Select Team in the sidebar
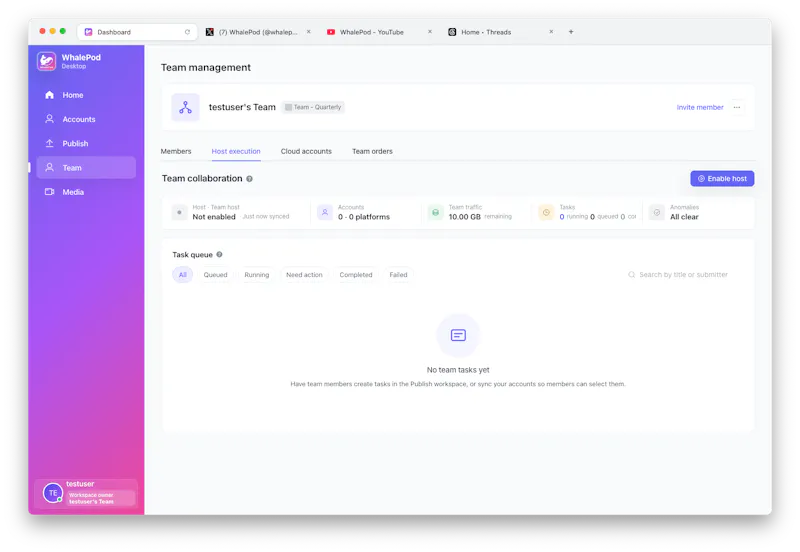 [x=86, y=167]
